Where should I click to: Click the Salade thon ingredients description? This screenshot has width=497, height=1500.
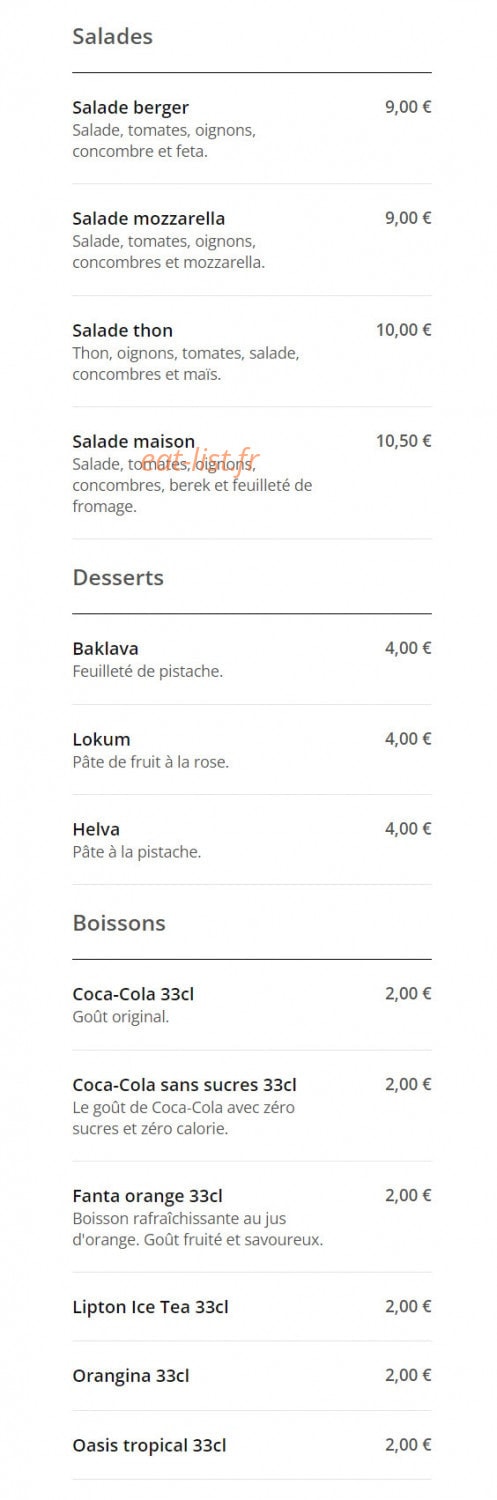186,364
